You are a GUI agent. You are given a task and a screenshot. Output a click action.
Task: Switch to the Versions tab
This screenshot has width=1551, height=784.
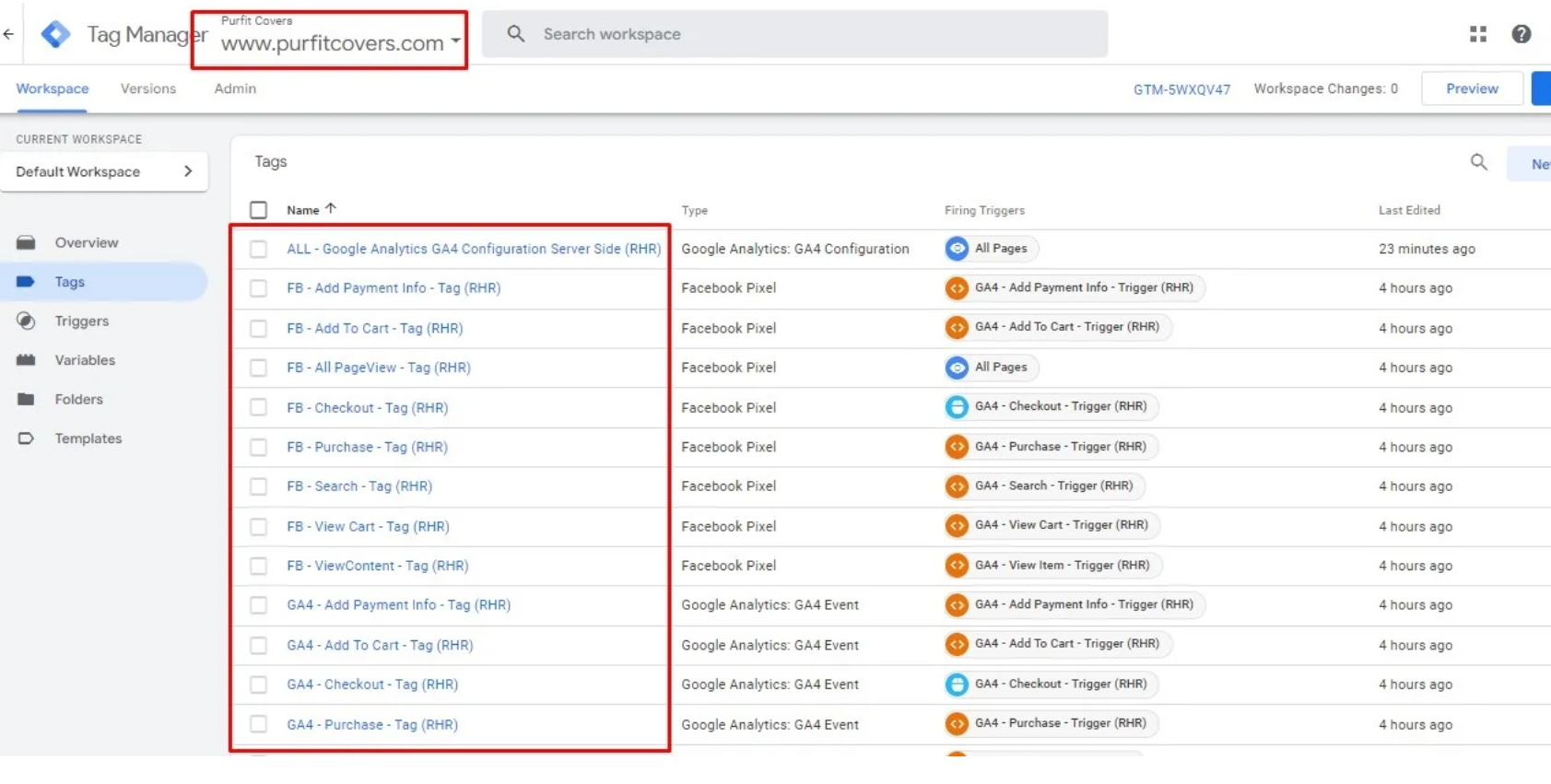[x=147, y=89]
